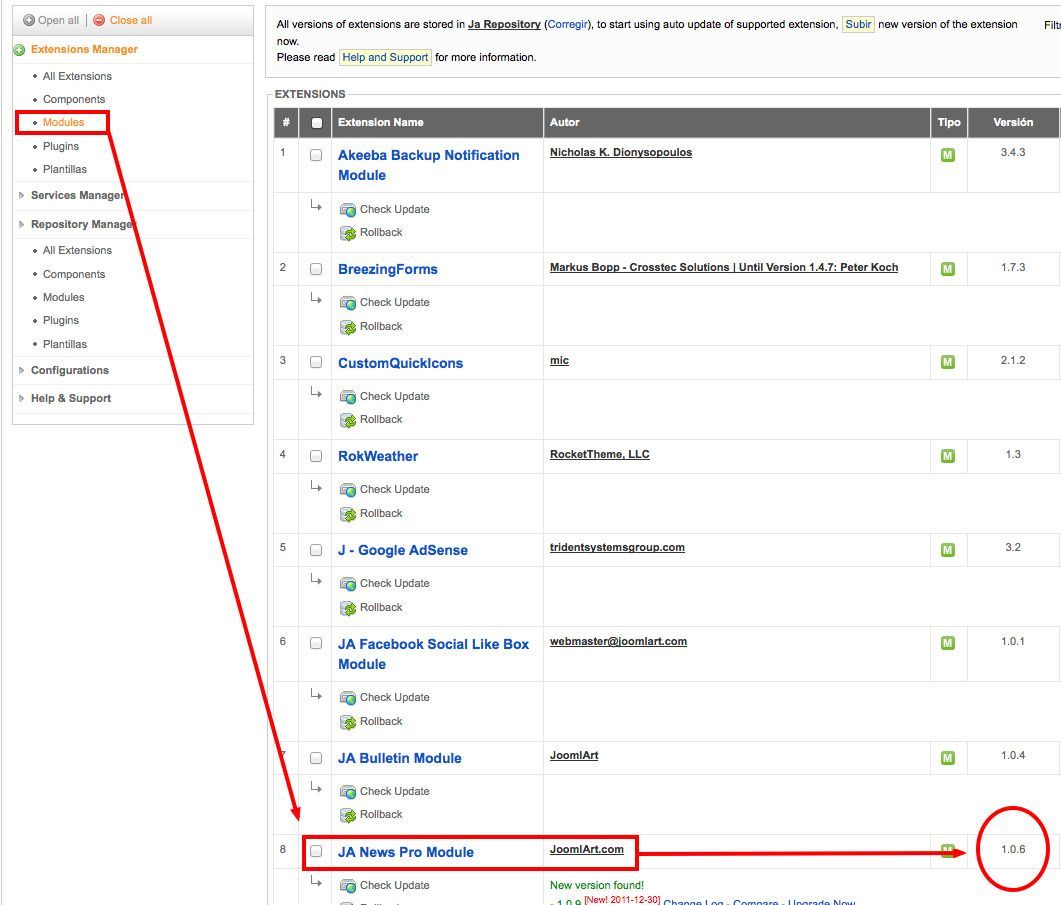This screenshot has width=1061, height=905.
Task: Click the Close all text link
Action: pos(131,20)
